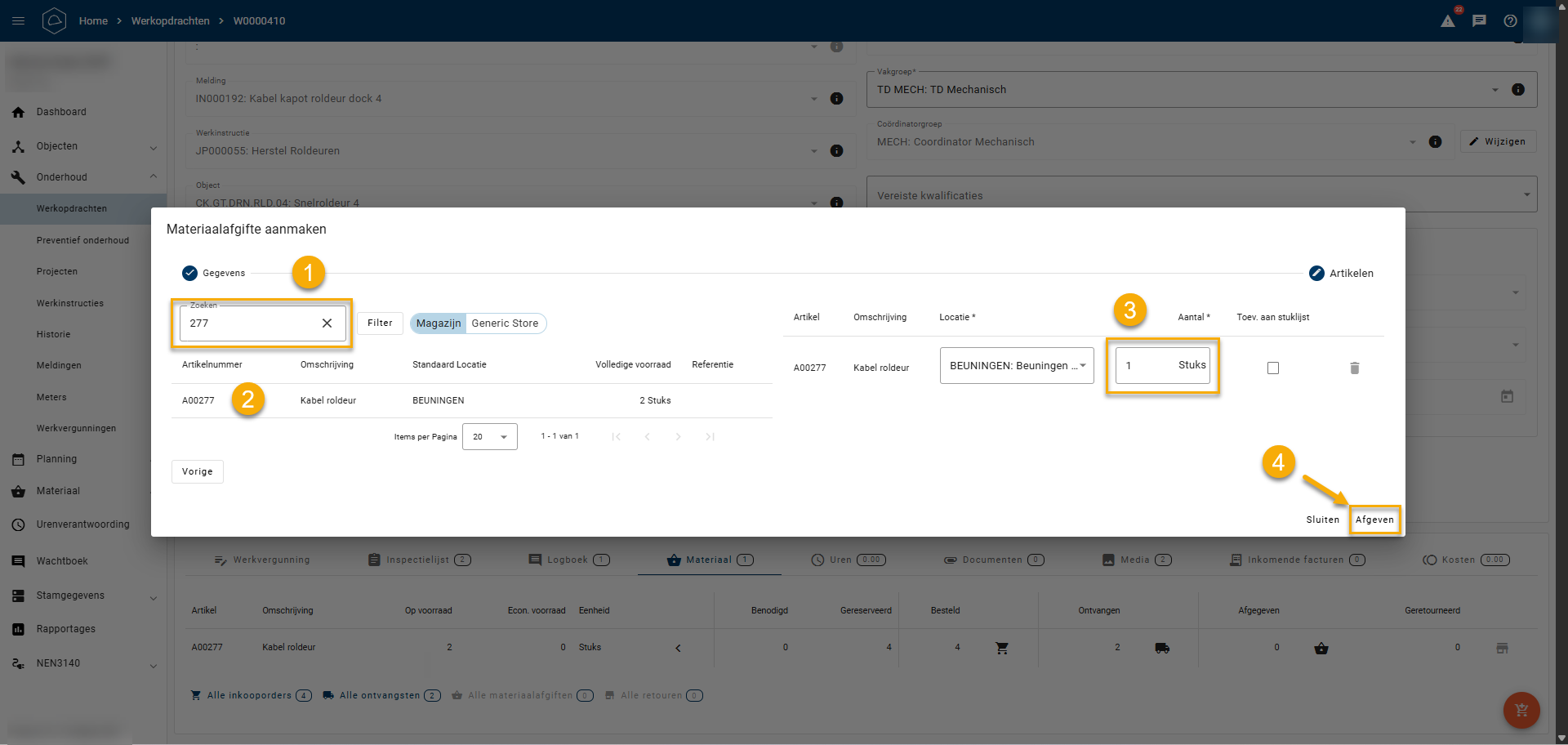Click the delivery truck icon in Ontvangen column
Viewport: 1568px width, 745px height.
1162,648
